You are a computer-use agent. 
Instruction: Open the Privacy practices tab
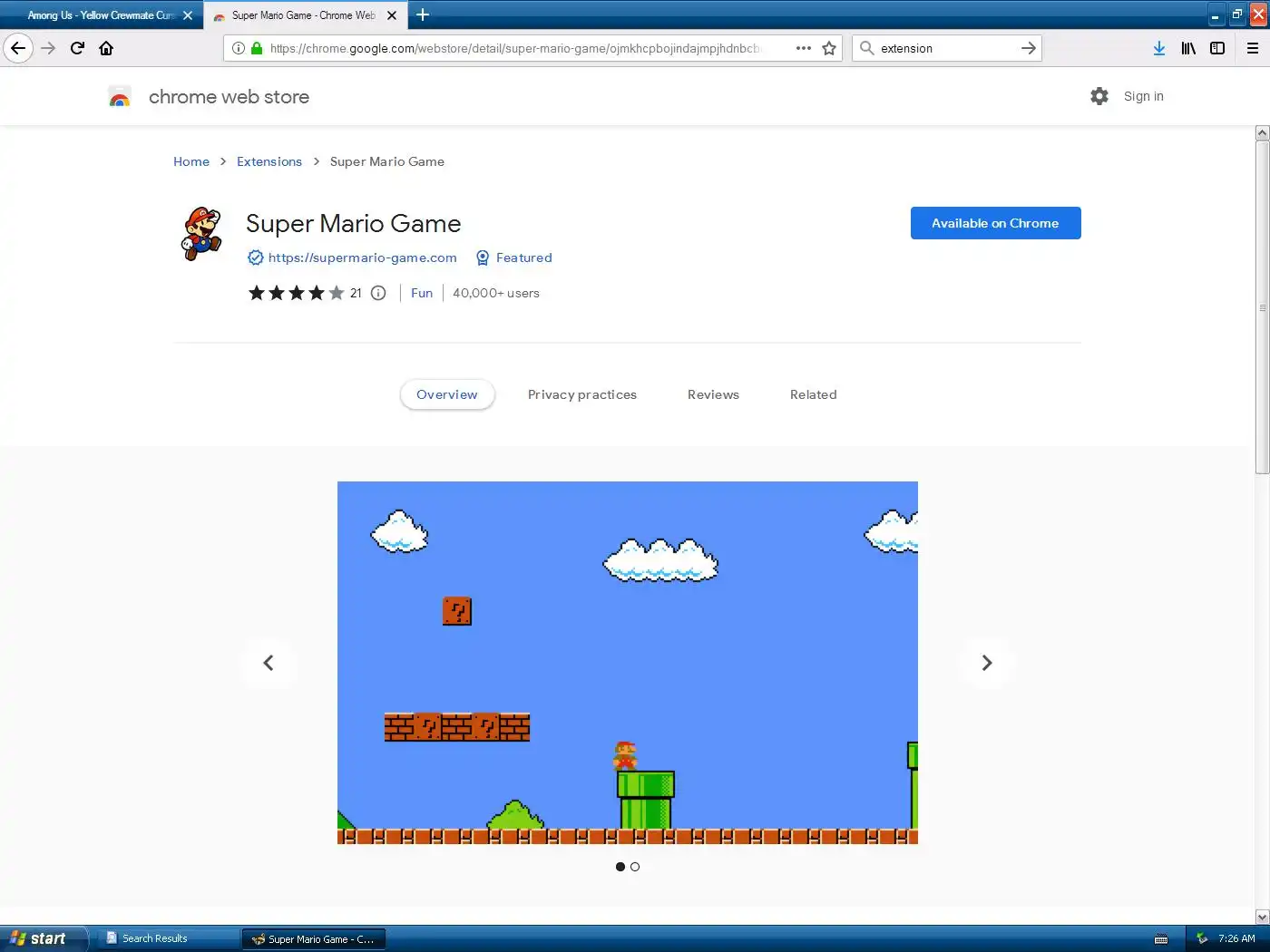(x=582, y=394)
